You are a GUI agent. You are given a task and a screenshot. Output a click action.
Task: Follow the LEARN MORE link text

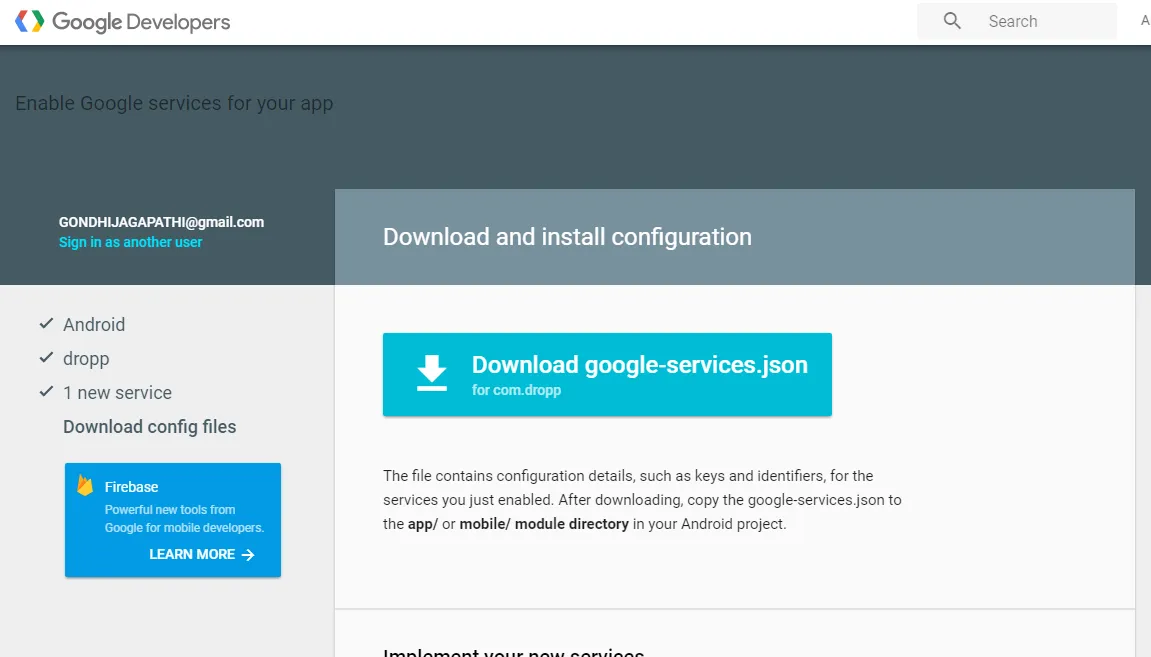coord(192,554)
